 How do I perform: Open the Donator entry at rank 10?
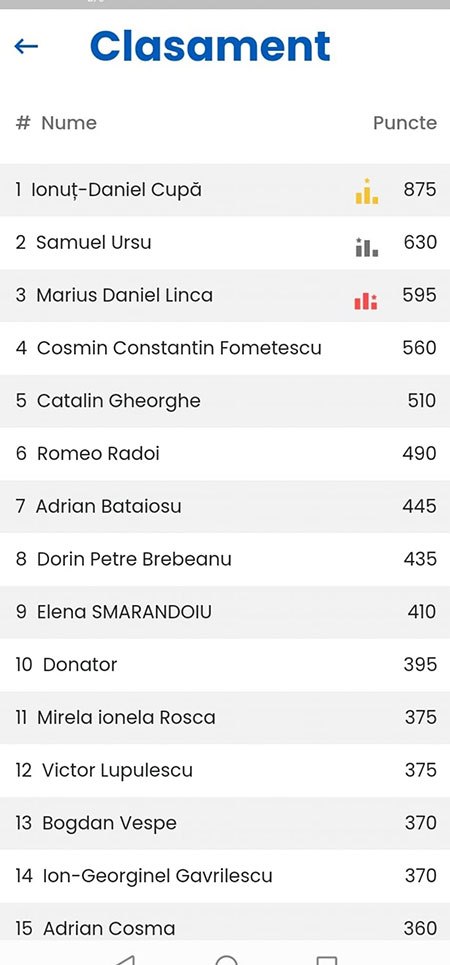pos(225,665)
